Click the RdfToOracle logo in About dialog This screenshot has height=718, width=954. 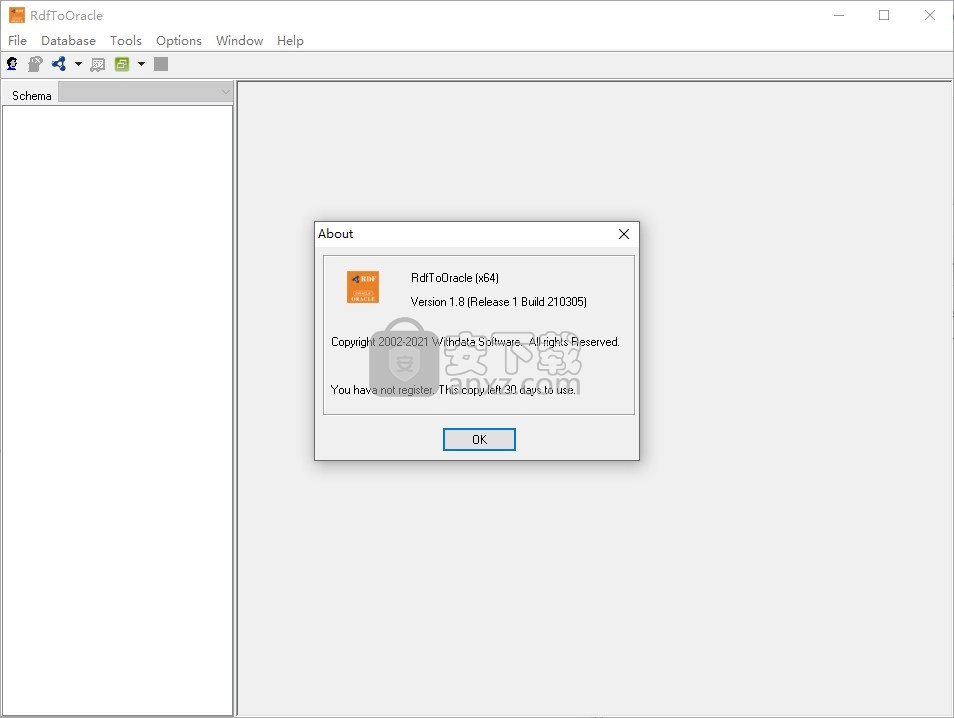coord(363,287)
